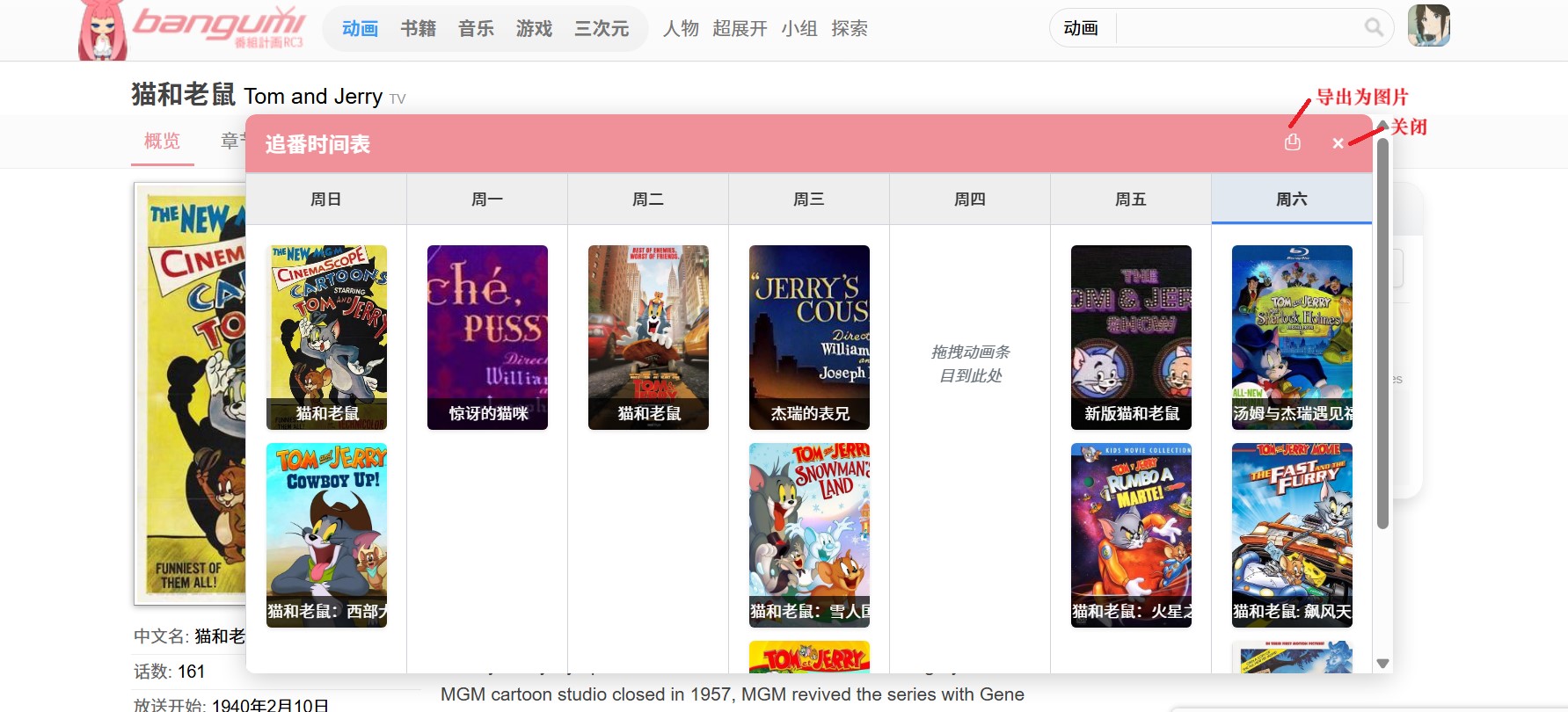Open the 游戏 navigation menu
This screenshot has width=1568, height=712.
(x=534, y=29)
